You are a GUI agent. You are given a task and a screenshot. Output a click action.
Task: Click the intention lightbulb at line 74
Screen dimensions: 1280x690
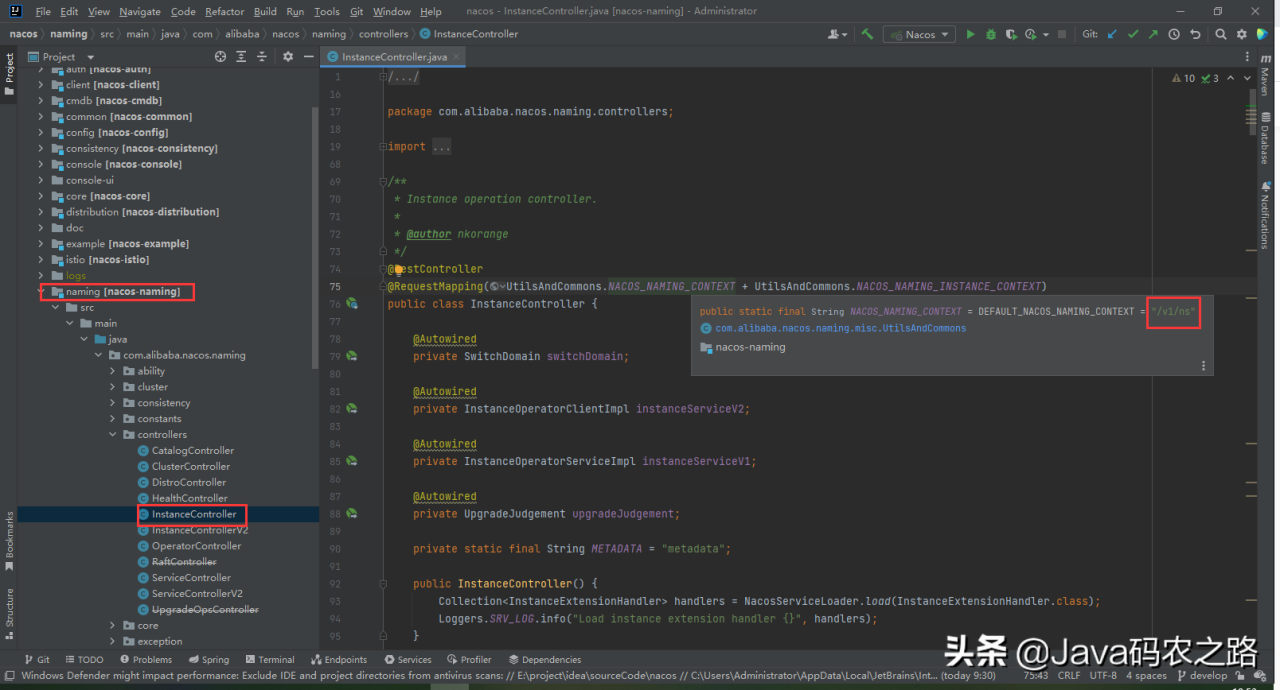pyautogui.click(x=398, y=269)
